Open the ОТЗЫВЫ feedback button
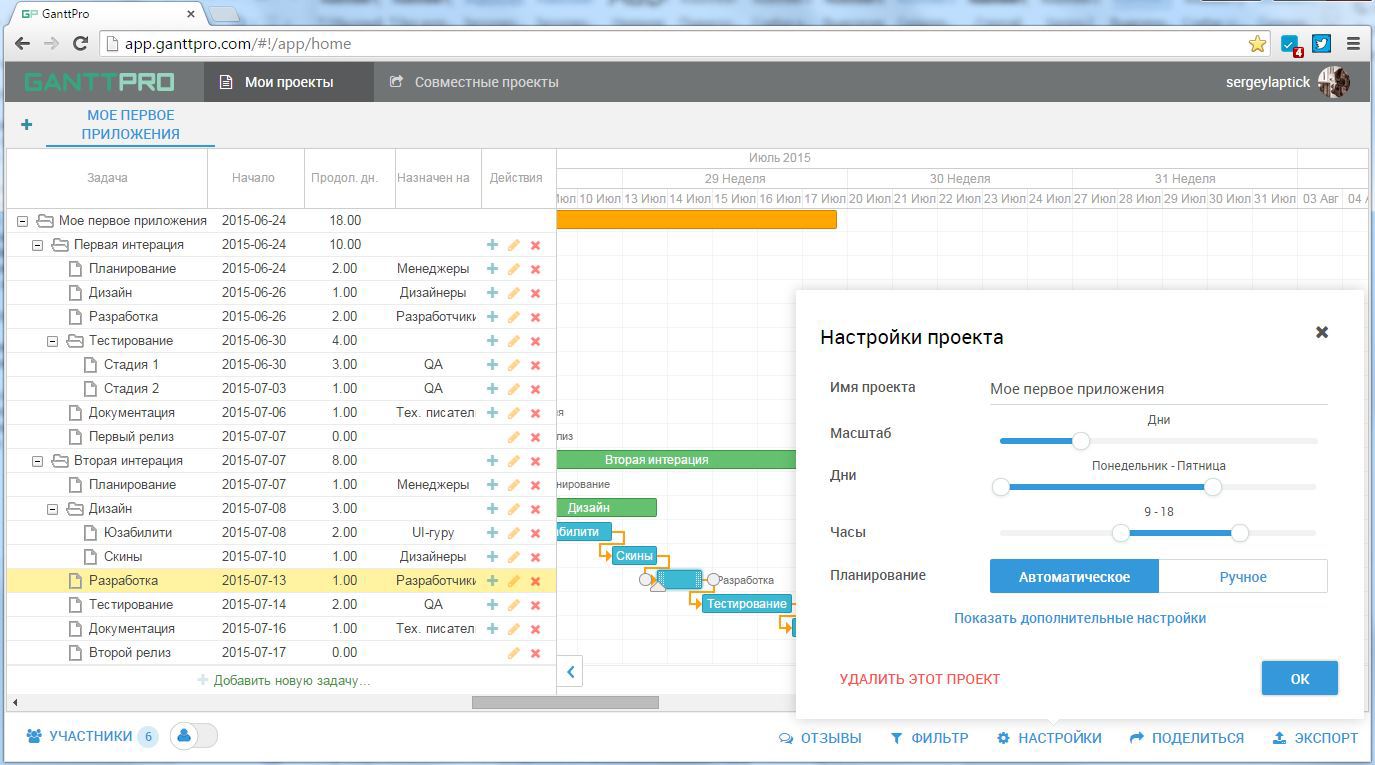1375x765 pixels. pyautogui.click(x=820, y=738)
